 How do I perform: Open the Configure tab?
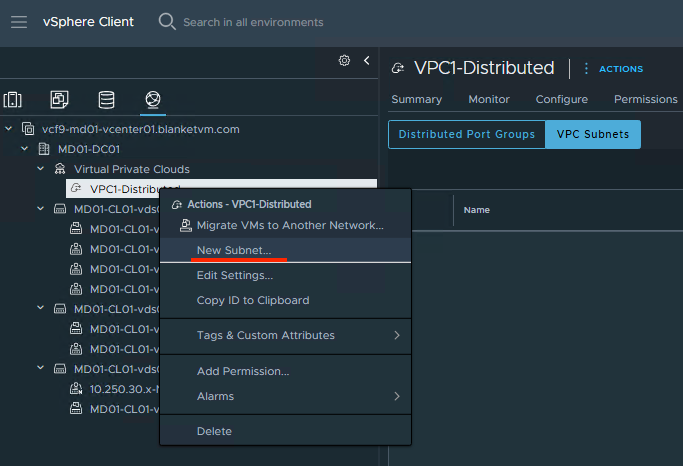(x=561, y=99)
